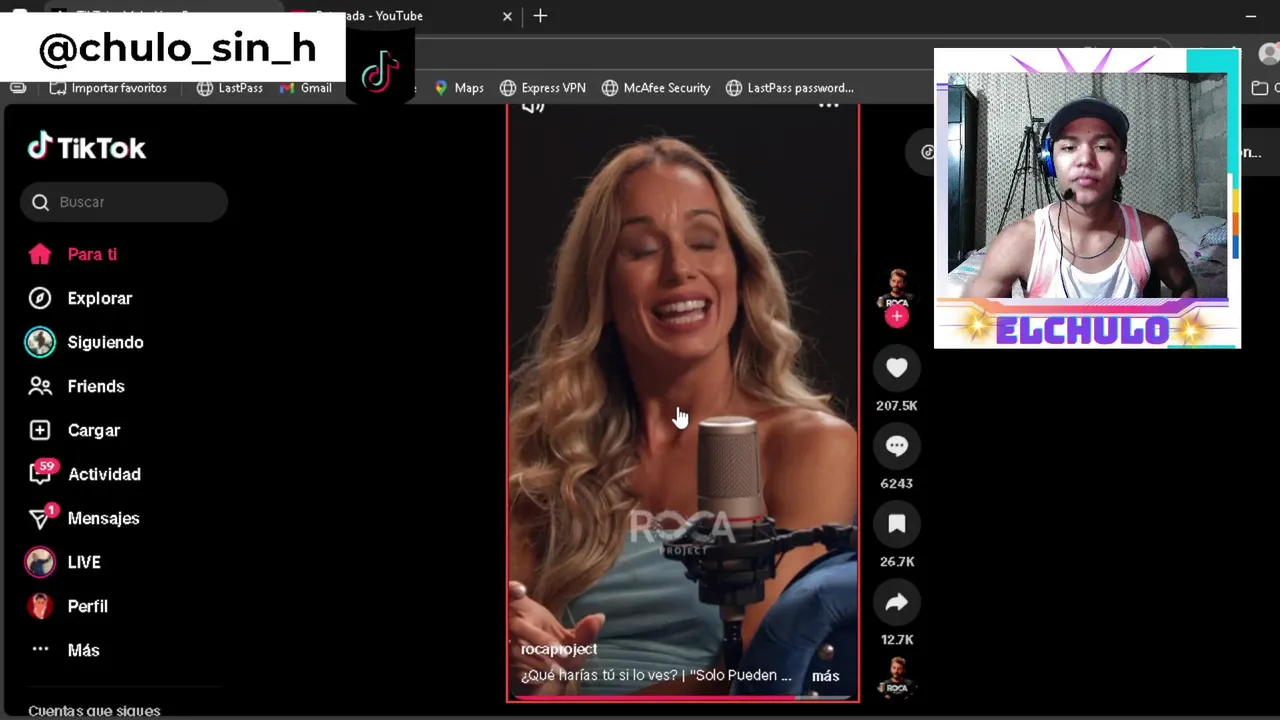Viewport: 1280px width, 720px height.
Task: Open the sound disc thumbnail
Action: 897,677
